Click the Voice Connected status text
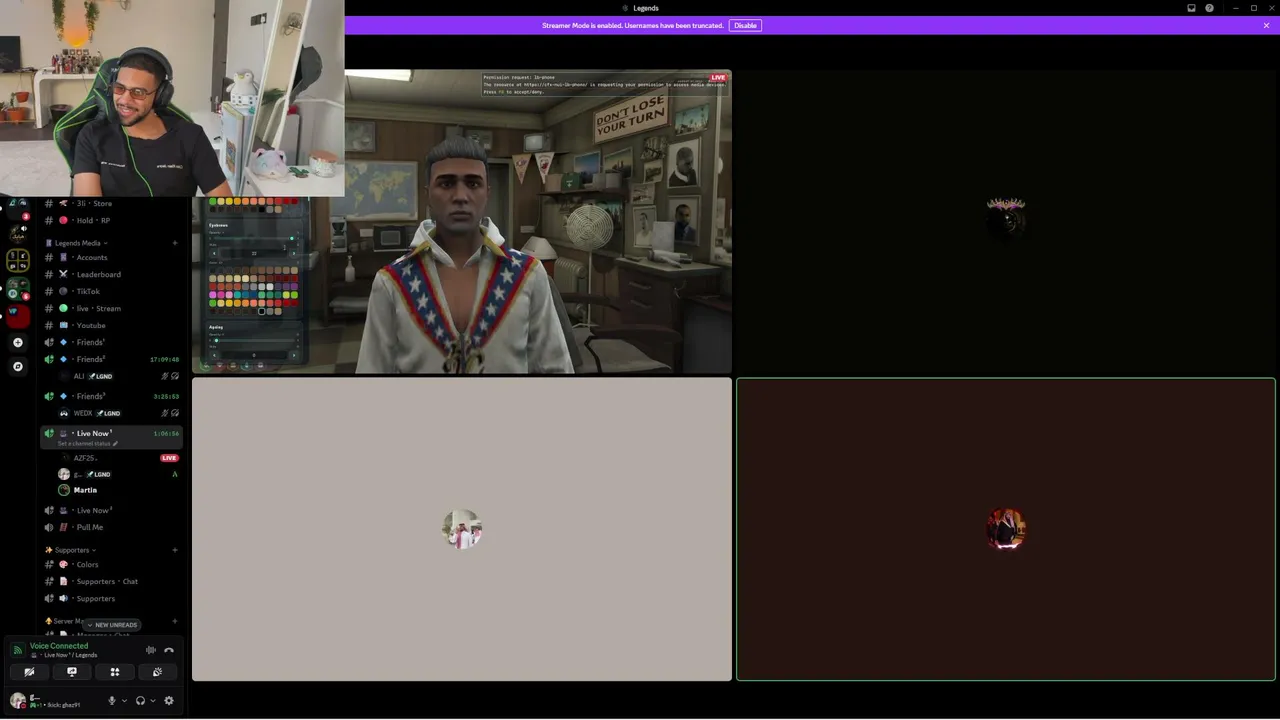1280x720 pixels. point(59,646)
